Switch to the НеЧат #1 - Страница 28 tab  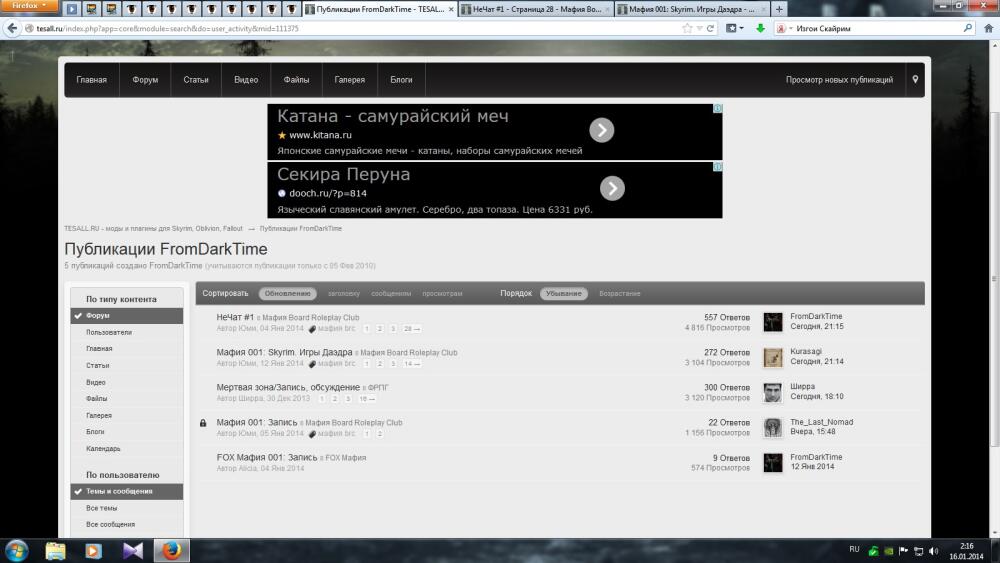tap(534, 9)
